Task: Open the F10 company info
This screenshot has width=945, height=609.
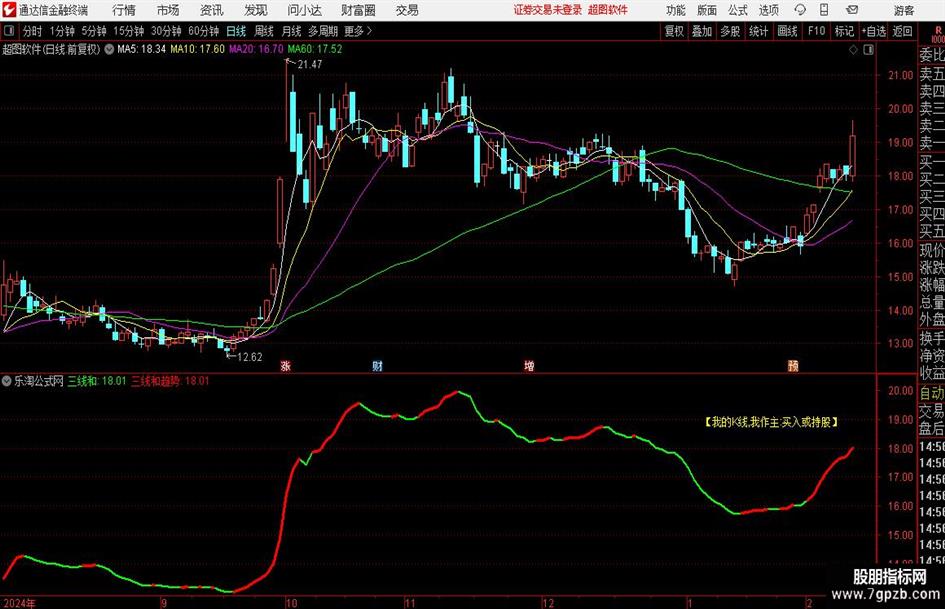Action: click(x=816, y=31)
